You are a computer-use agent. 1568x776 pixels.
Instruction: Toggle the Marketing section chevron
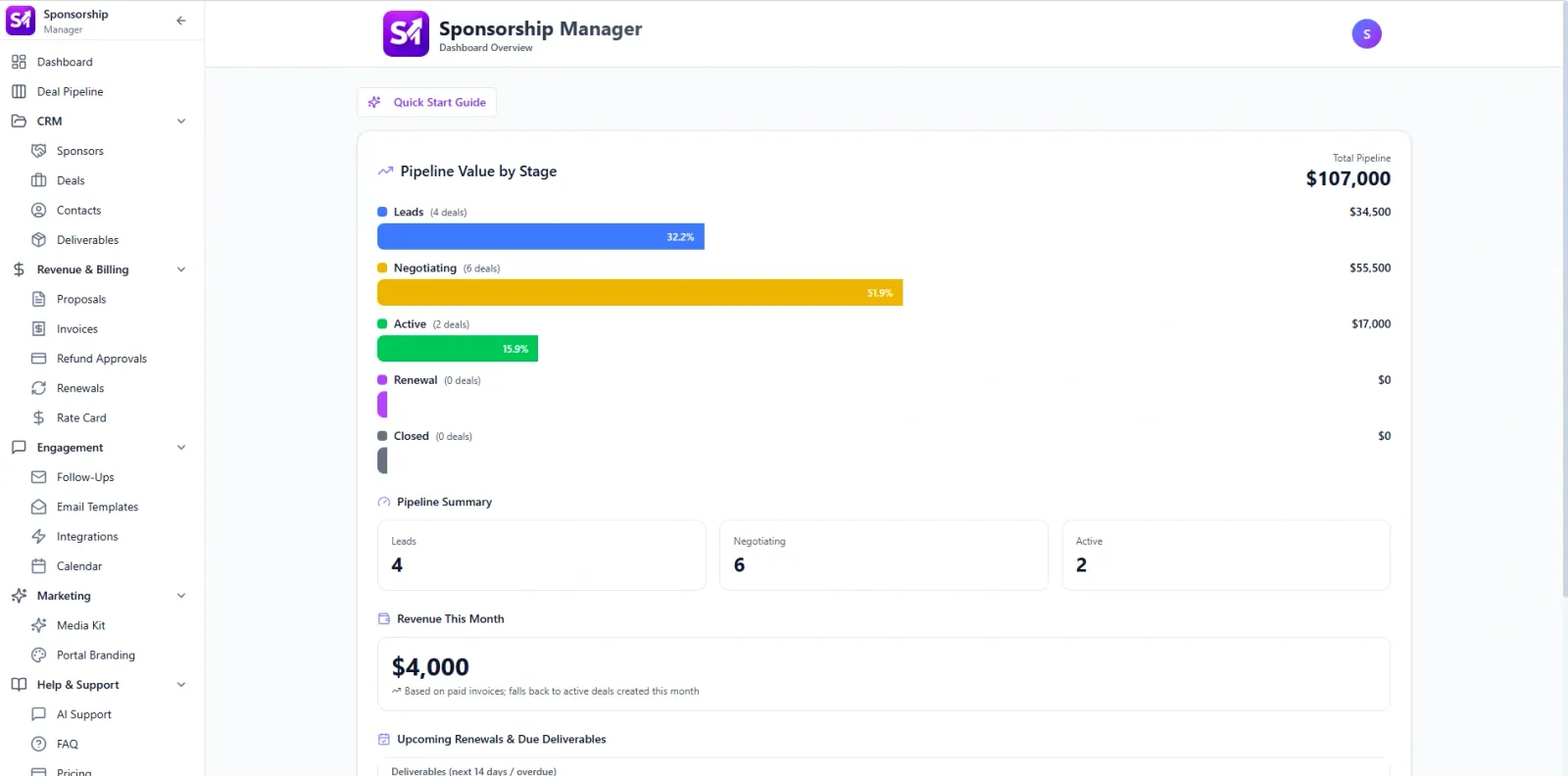(x=181, y=596)
